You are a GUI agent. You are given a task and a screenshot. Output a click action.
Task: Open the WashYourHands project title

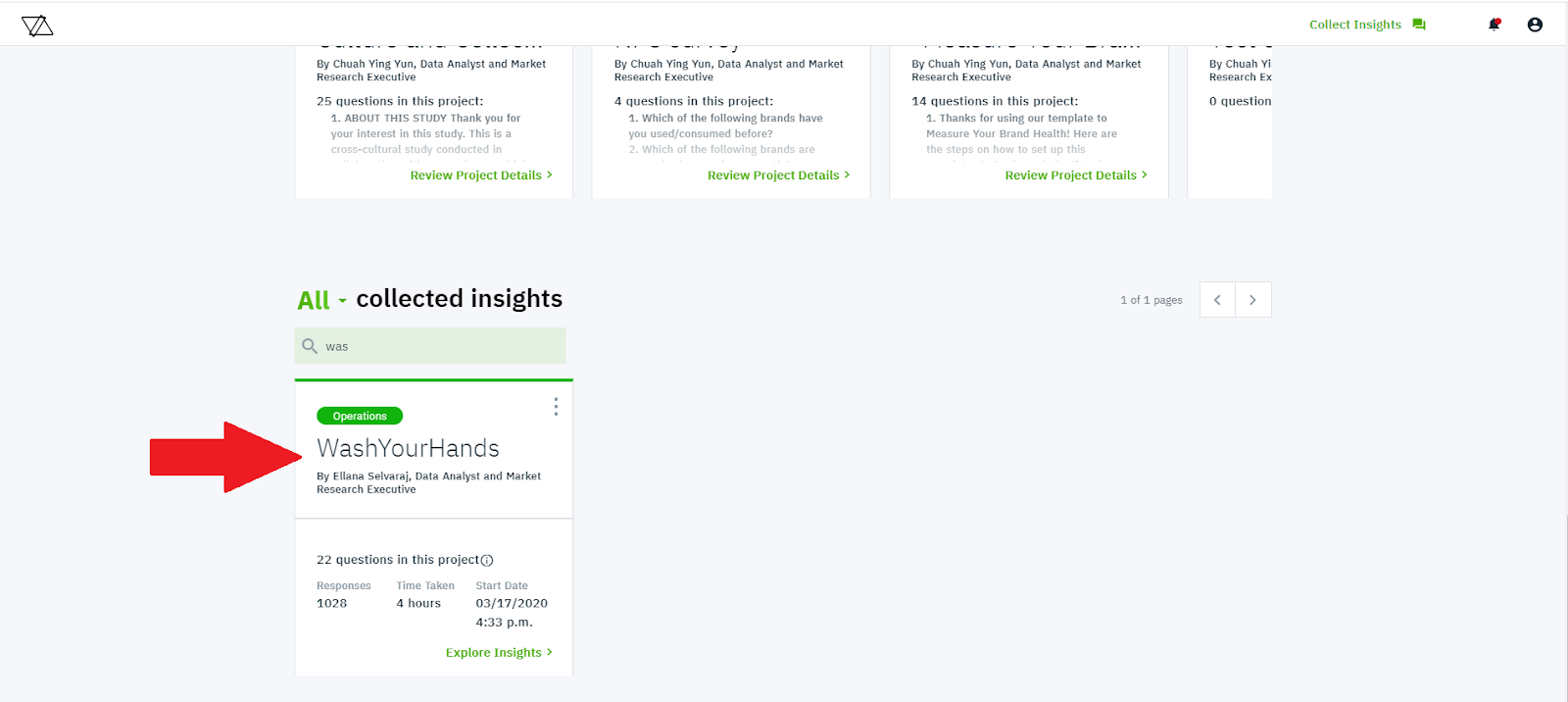[x=408, y=448]
